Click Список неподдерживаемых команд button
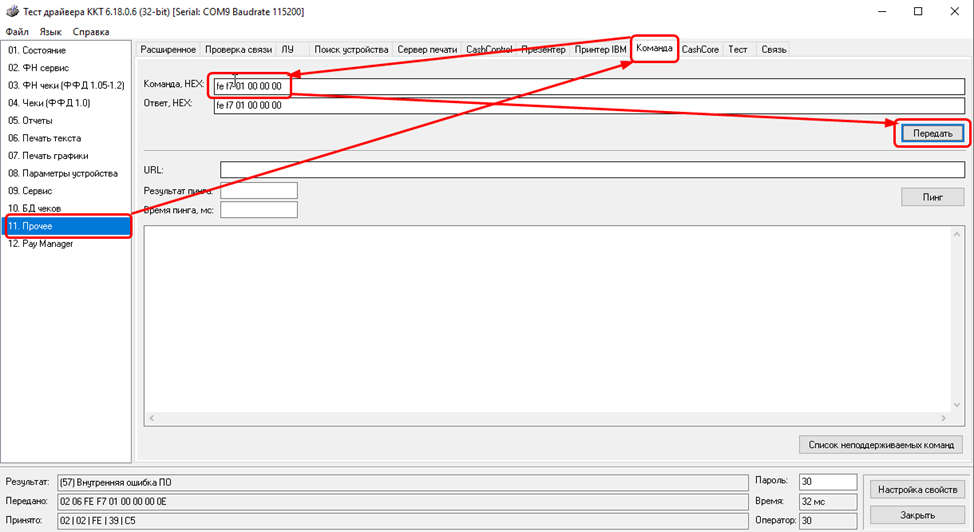The width and height of the screenshot is (974, 532). (x=881, y=445)
